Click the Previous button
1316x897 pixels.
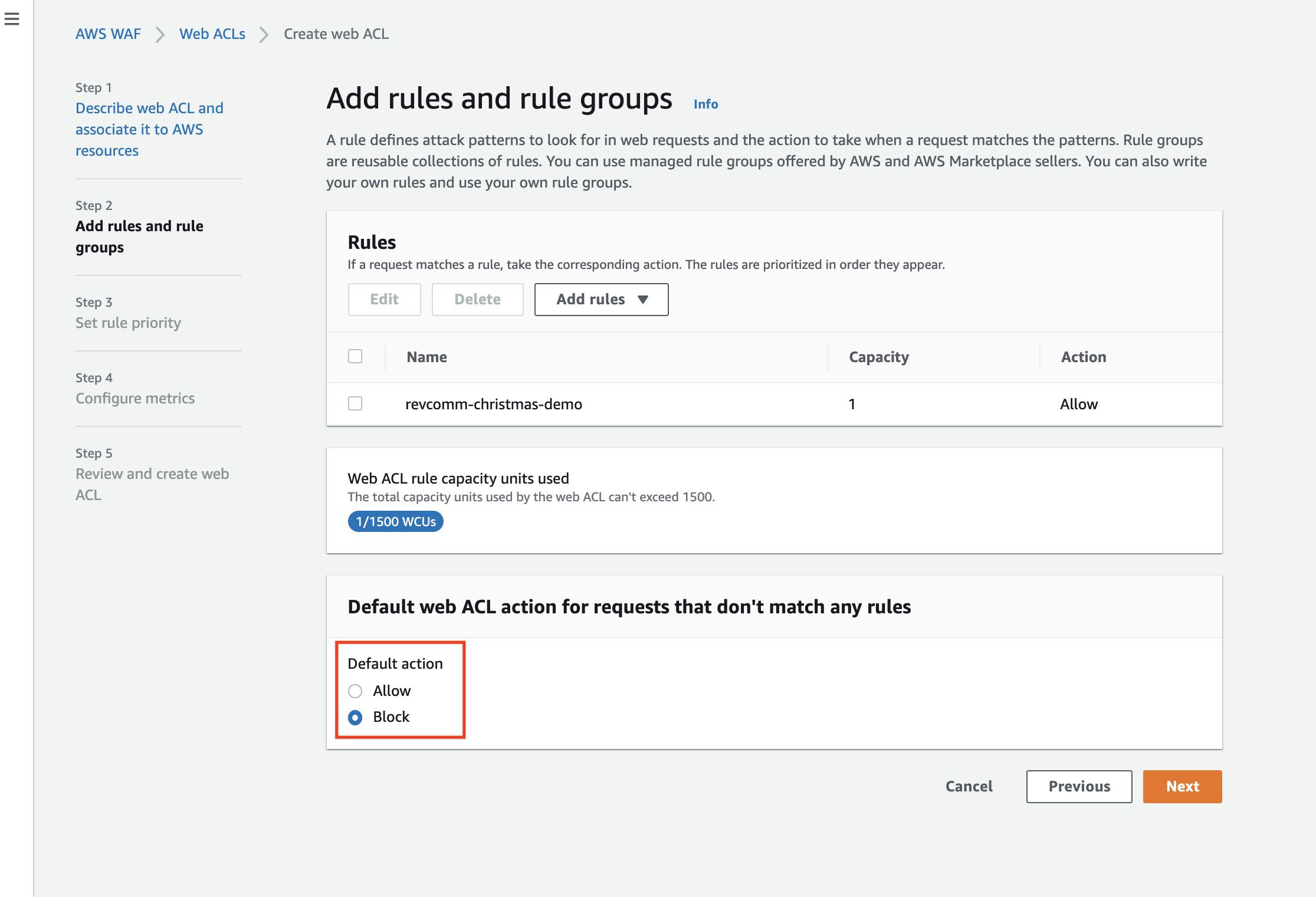point(1079,787)
